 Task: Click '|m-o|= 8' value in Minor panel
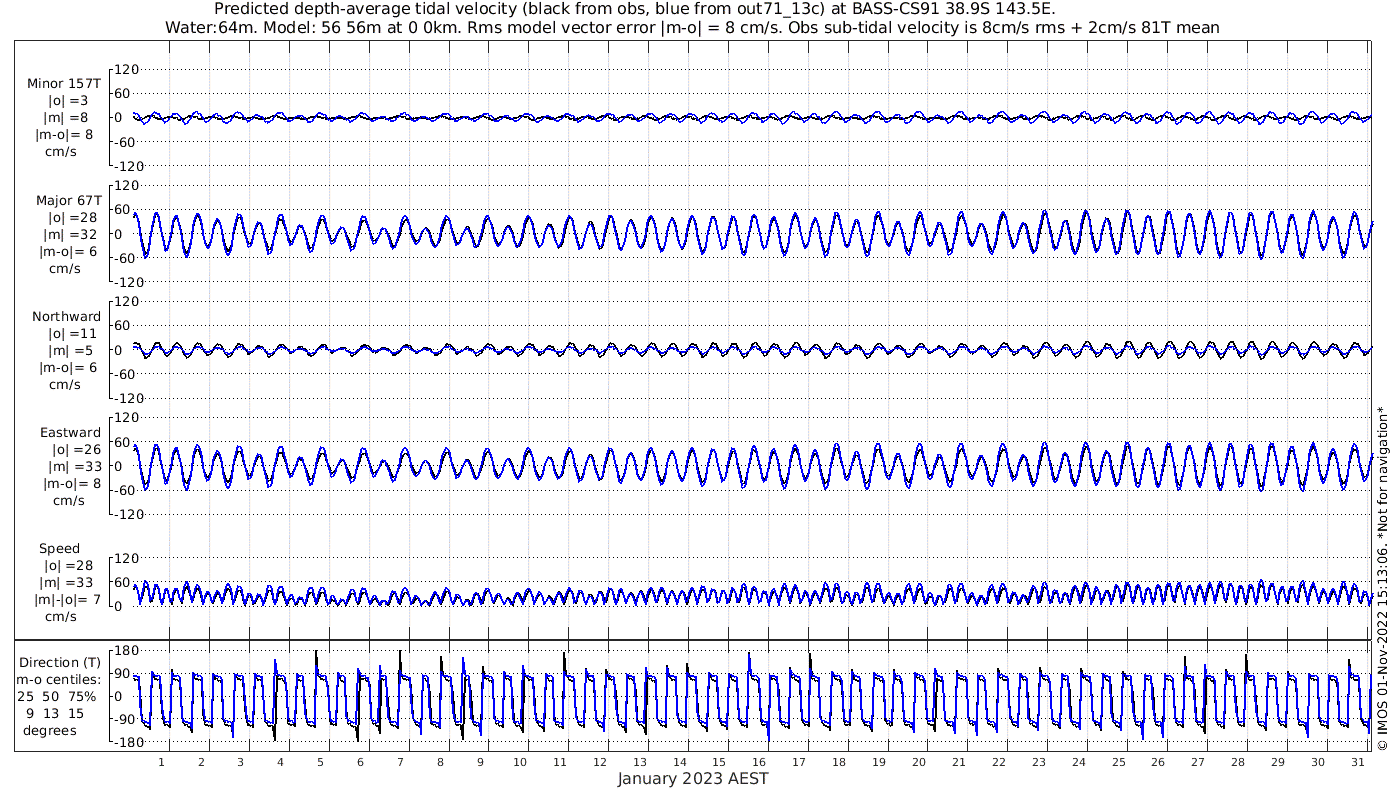(x=64, y=134)
